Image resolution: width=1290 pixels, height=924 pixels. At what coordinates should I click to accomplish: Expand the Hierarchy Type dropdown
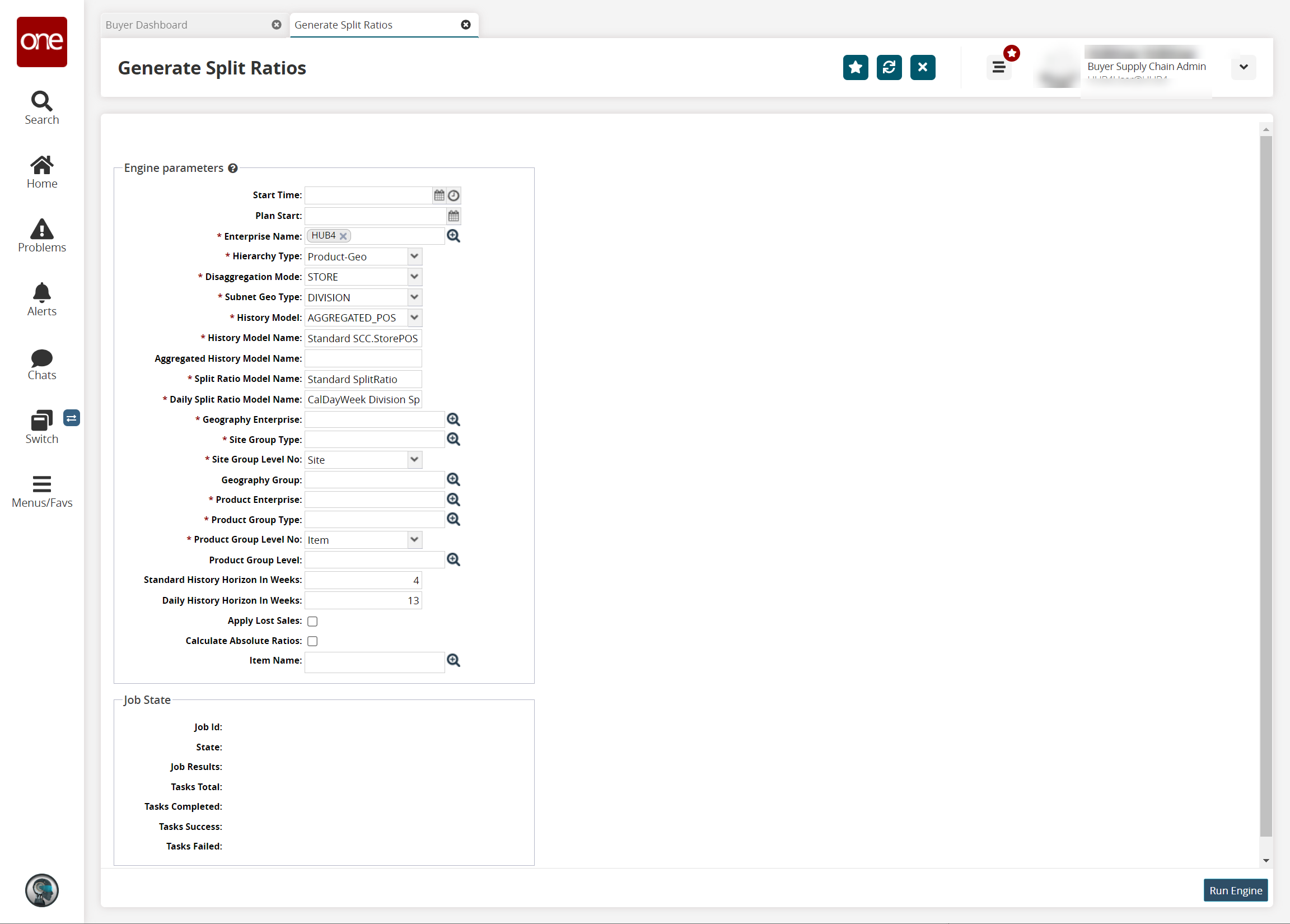coord(413,256)
